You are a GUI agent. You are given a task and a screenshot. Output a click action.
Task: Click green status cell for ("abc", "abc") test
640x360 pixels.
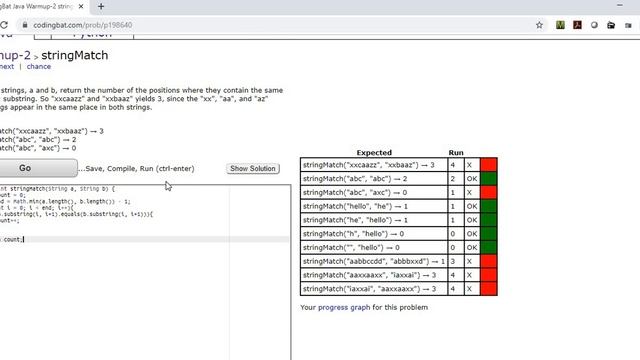pos(489,179)
